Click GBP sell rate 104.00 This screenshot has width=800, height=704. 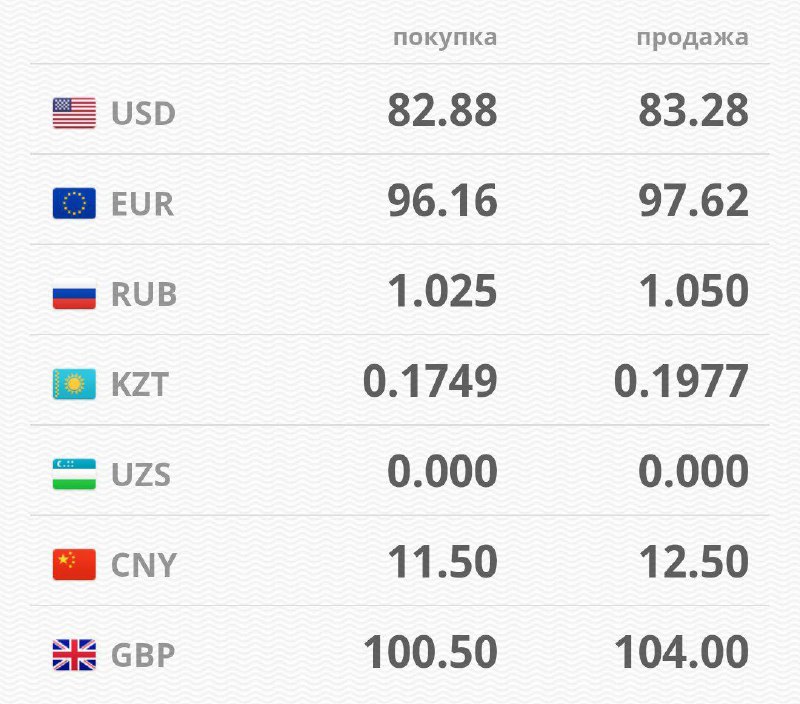681,653
